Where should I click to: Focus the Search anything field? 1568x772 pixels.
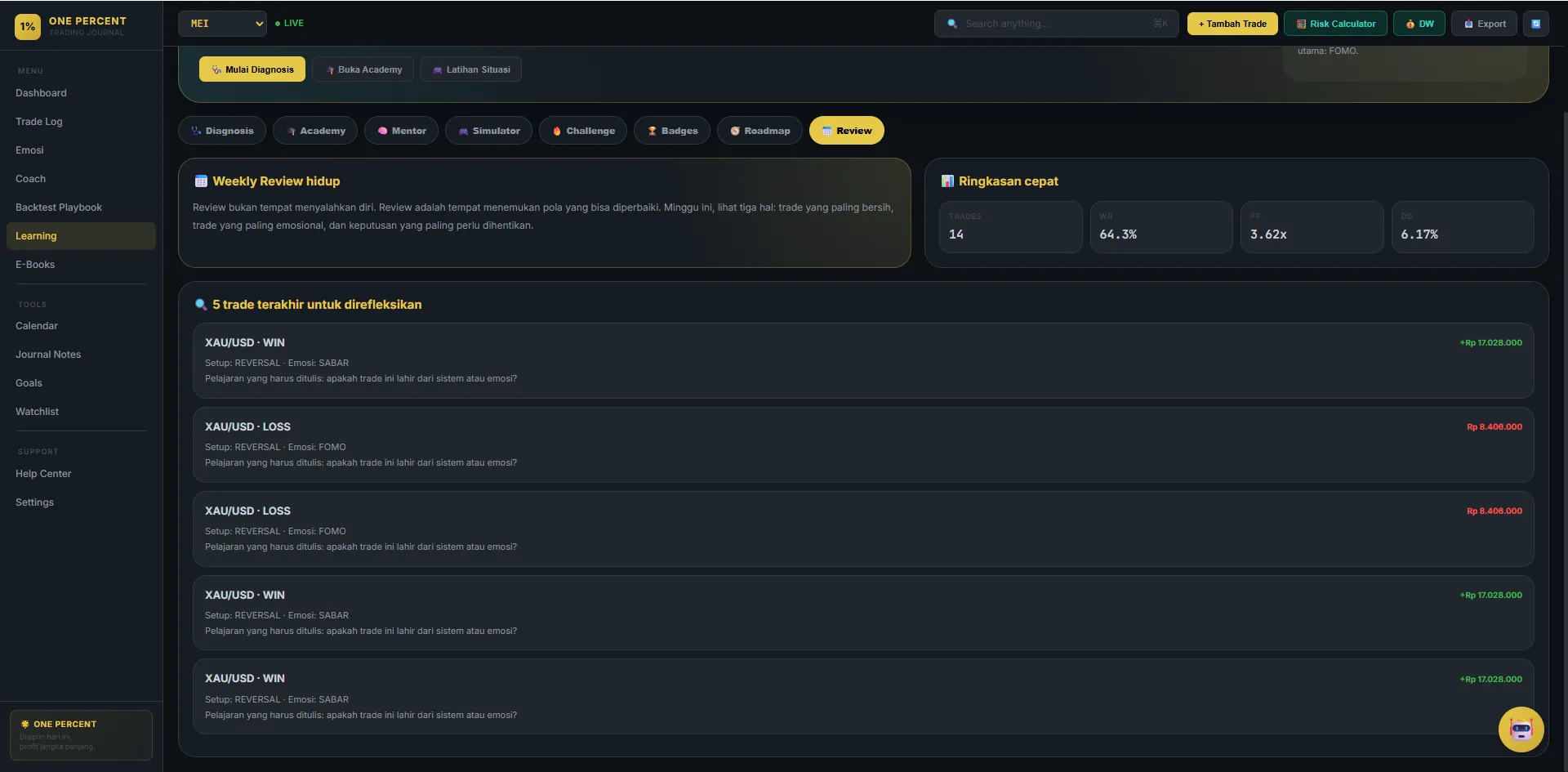[x=1056, y=24]
